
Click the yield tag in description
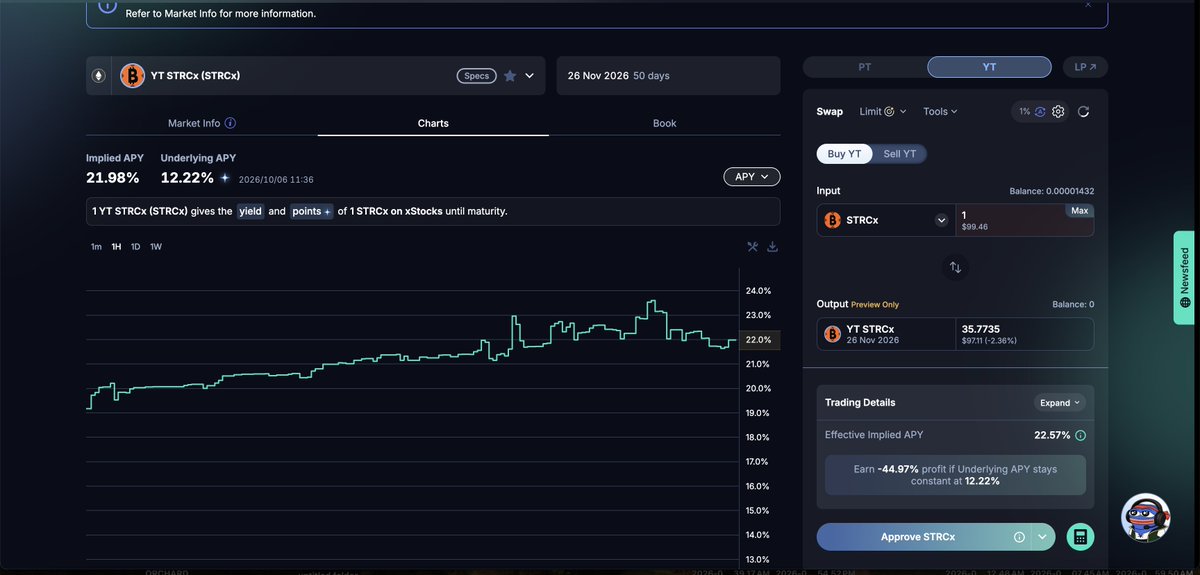pos(250,212)
